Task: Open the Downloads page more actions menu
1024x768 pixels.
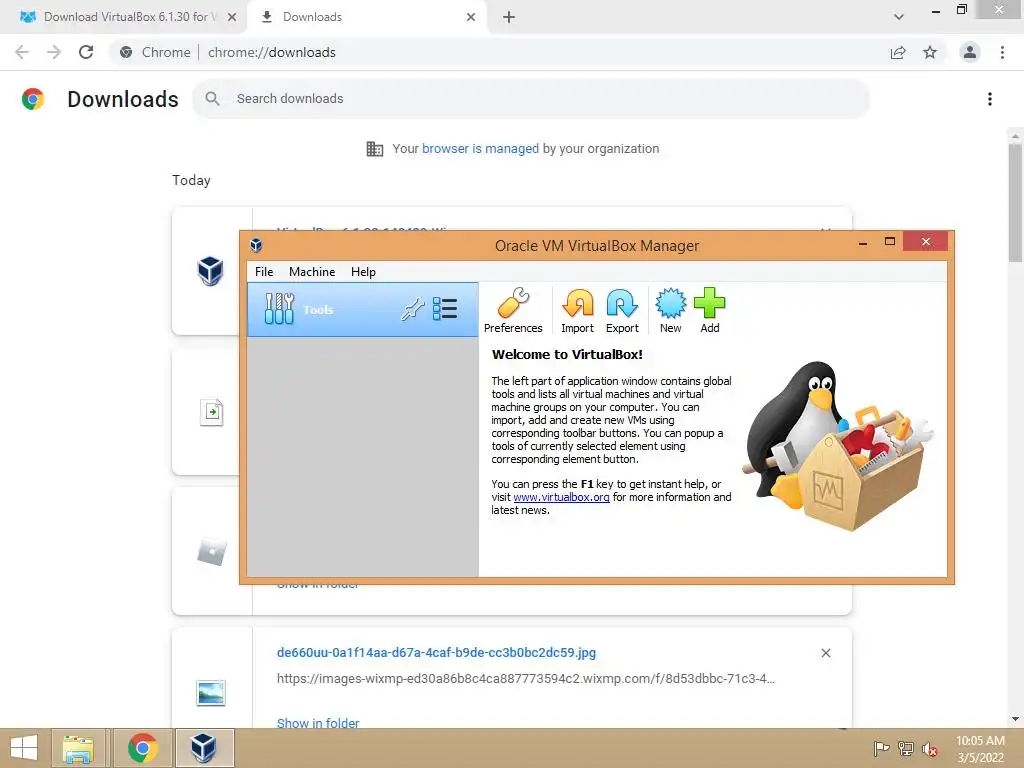Action: click(x=990, y=99)
